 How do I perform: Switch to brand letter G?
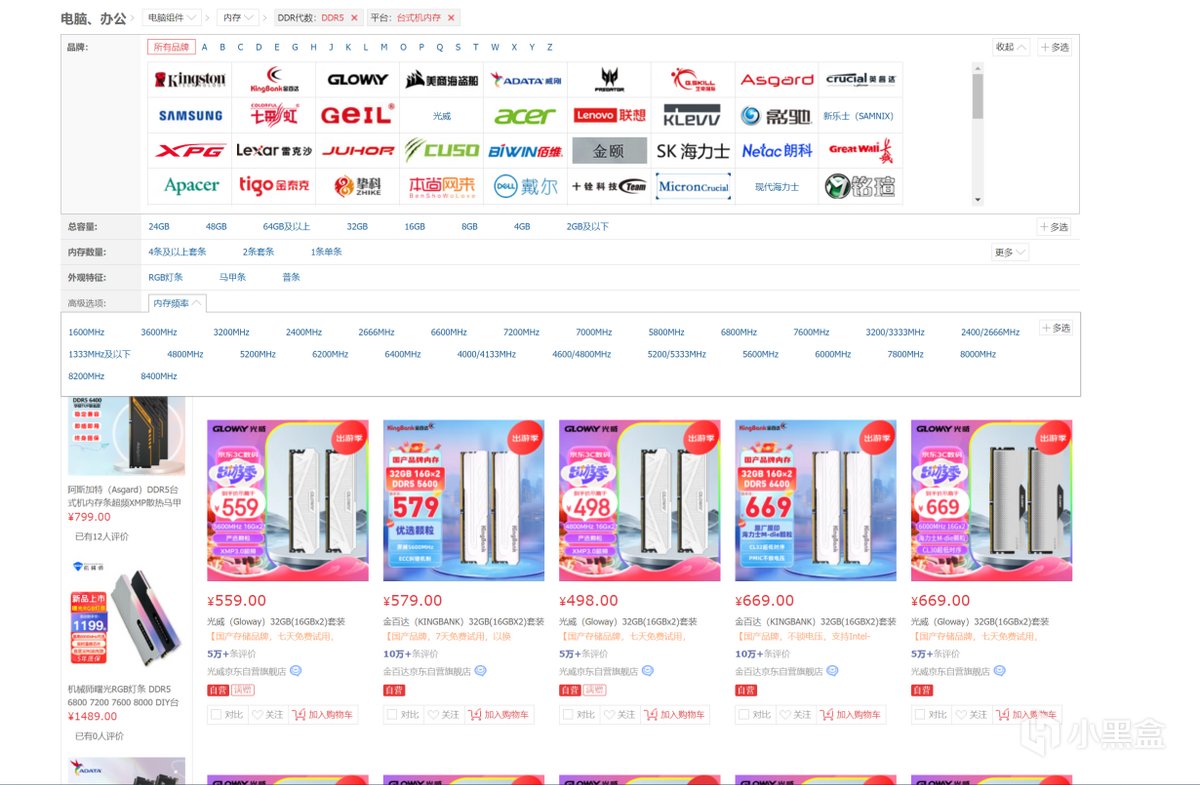tap(295, 47)
